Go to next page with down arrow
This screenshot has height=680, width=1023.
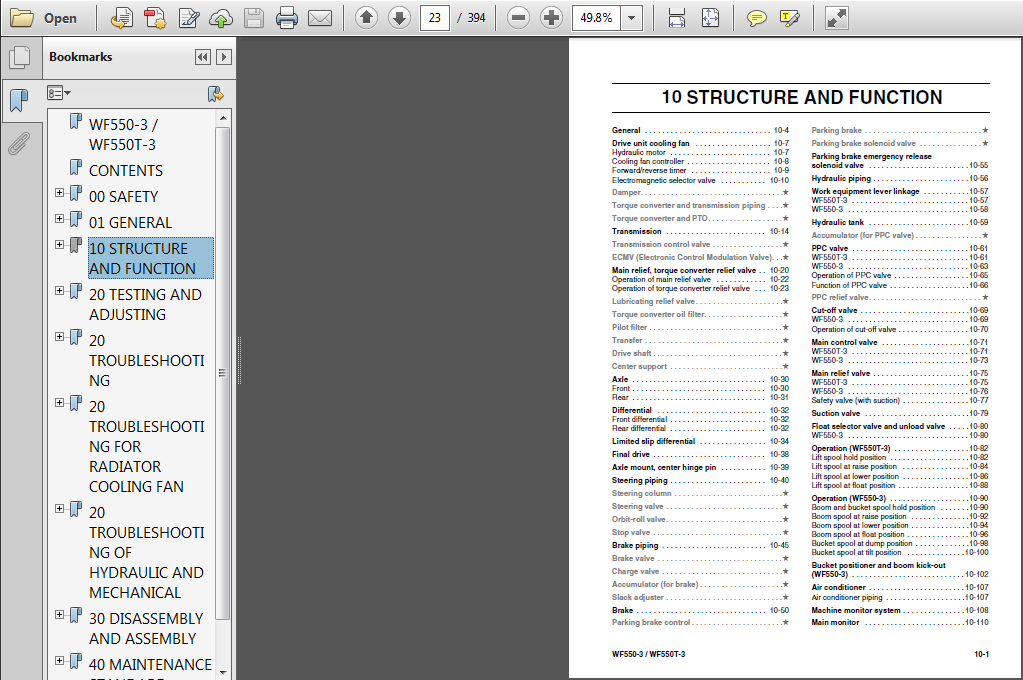399,18
